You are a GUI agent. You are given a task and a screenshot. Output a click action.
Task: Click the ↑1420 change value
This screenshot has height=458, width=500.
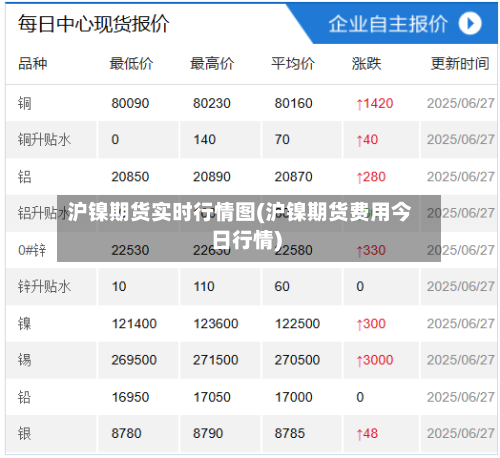375,104
